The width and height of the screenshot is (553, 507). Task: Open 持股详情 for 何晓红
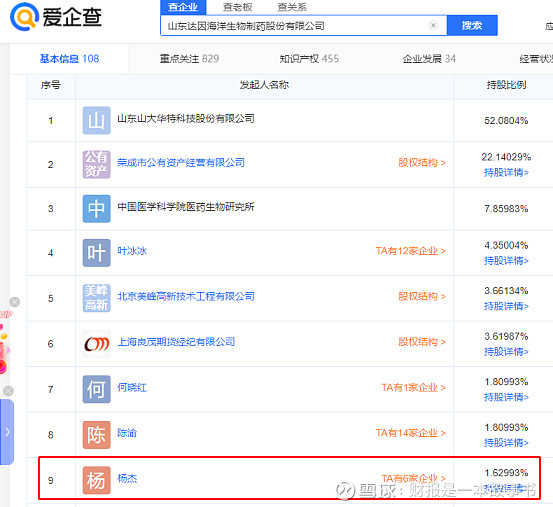pyautogui.click(x=506, y=397)
